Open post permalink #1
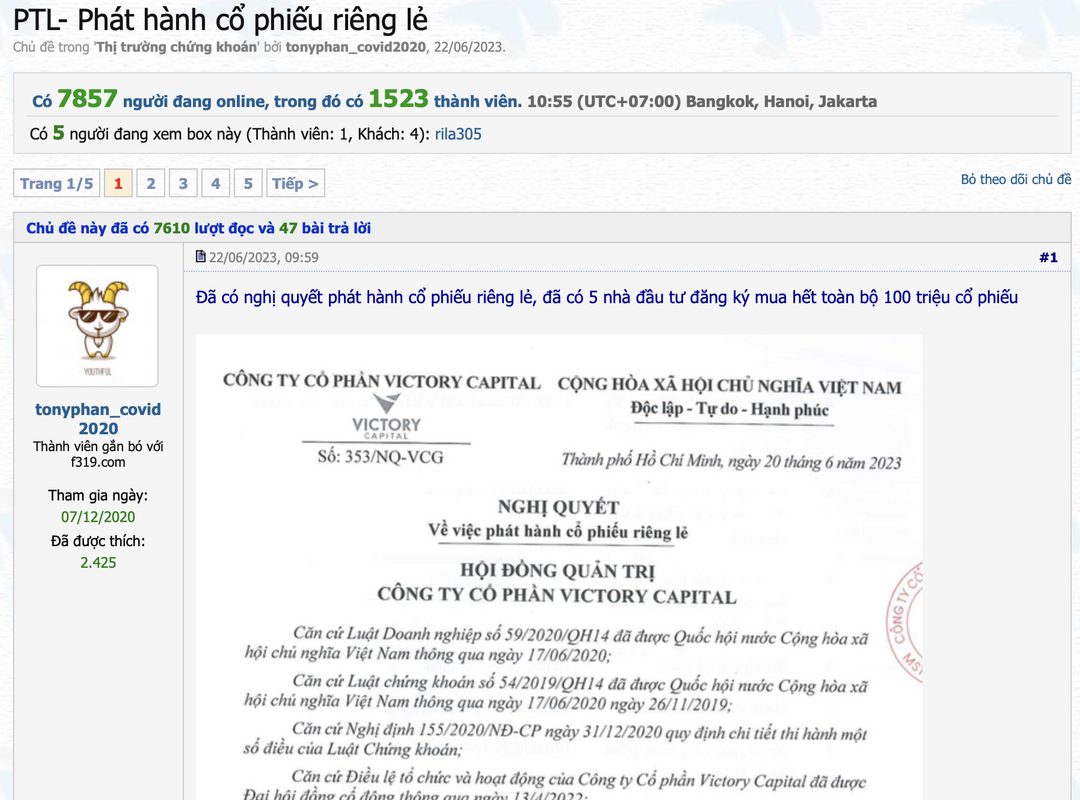This screenshot has height=800, width=1080. tap(1048, 258)
